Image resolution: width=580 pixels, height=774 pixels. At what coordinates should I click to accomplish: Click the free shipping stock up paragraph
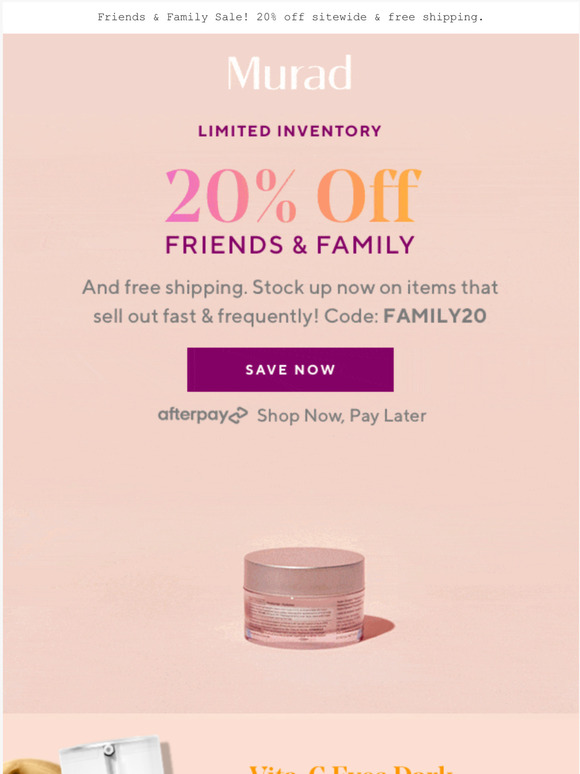click(x=290, y=302)
